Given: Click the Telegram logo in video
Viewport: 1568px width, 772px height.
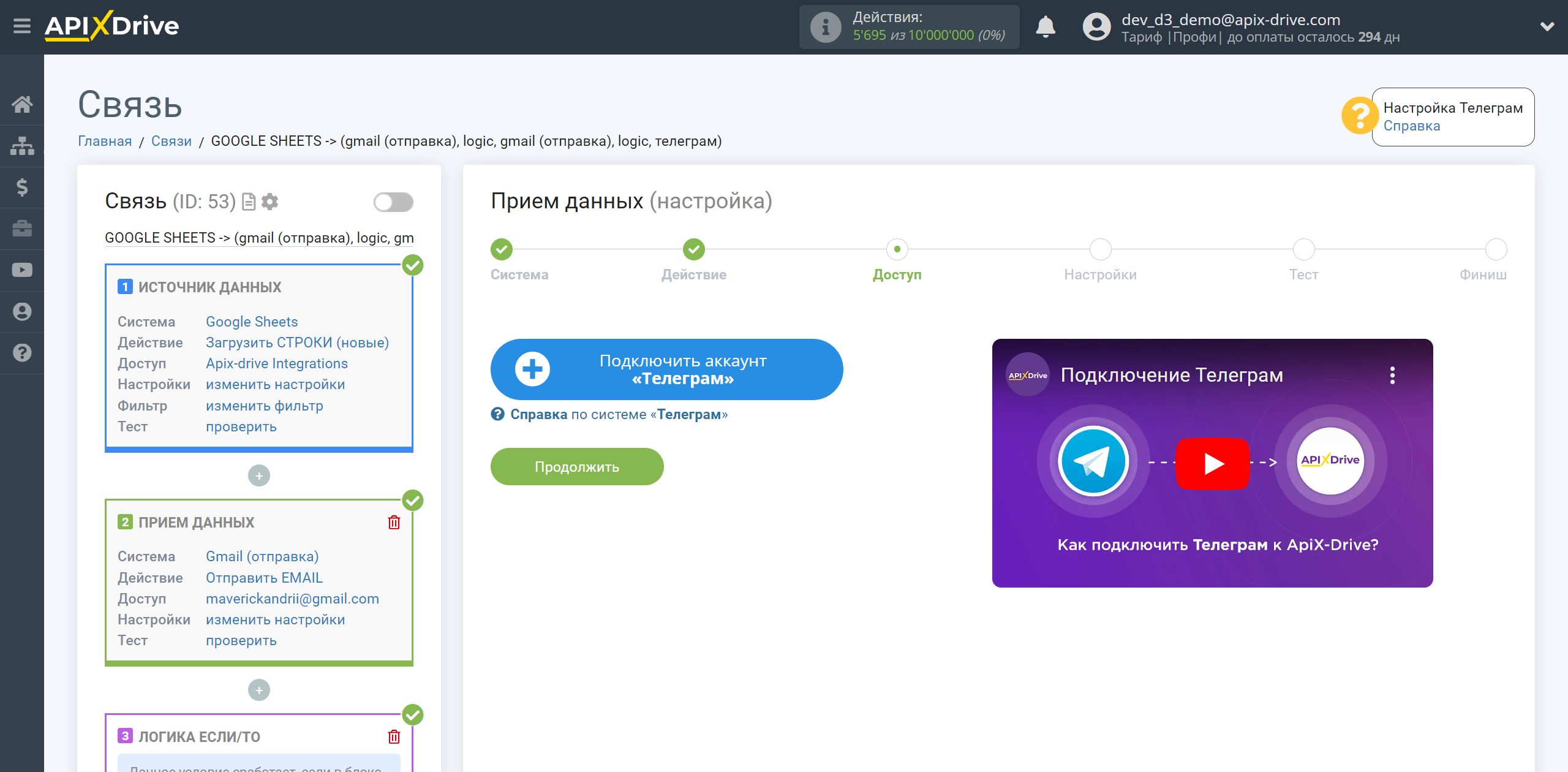Looking at the screenshot, I should (1093, 461).
